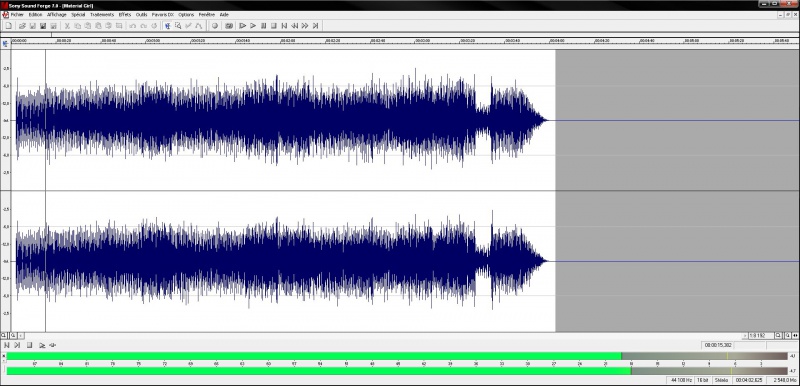Start playback with Play All button
Image resolution: width=800 pixels, height=386 pixels.
pyautogui.click(x=242, y=25)
